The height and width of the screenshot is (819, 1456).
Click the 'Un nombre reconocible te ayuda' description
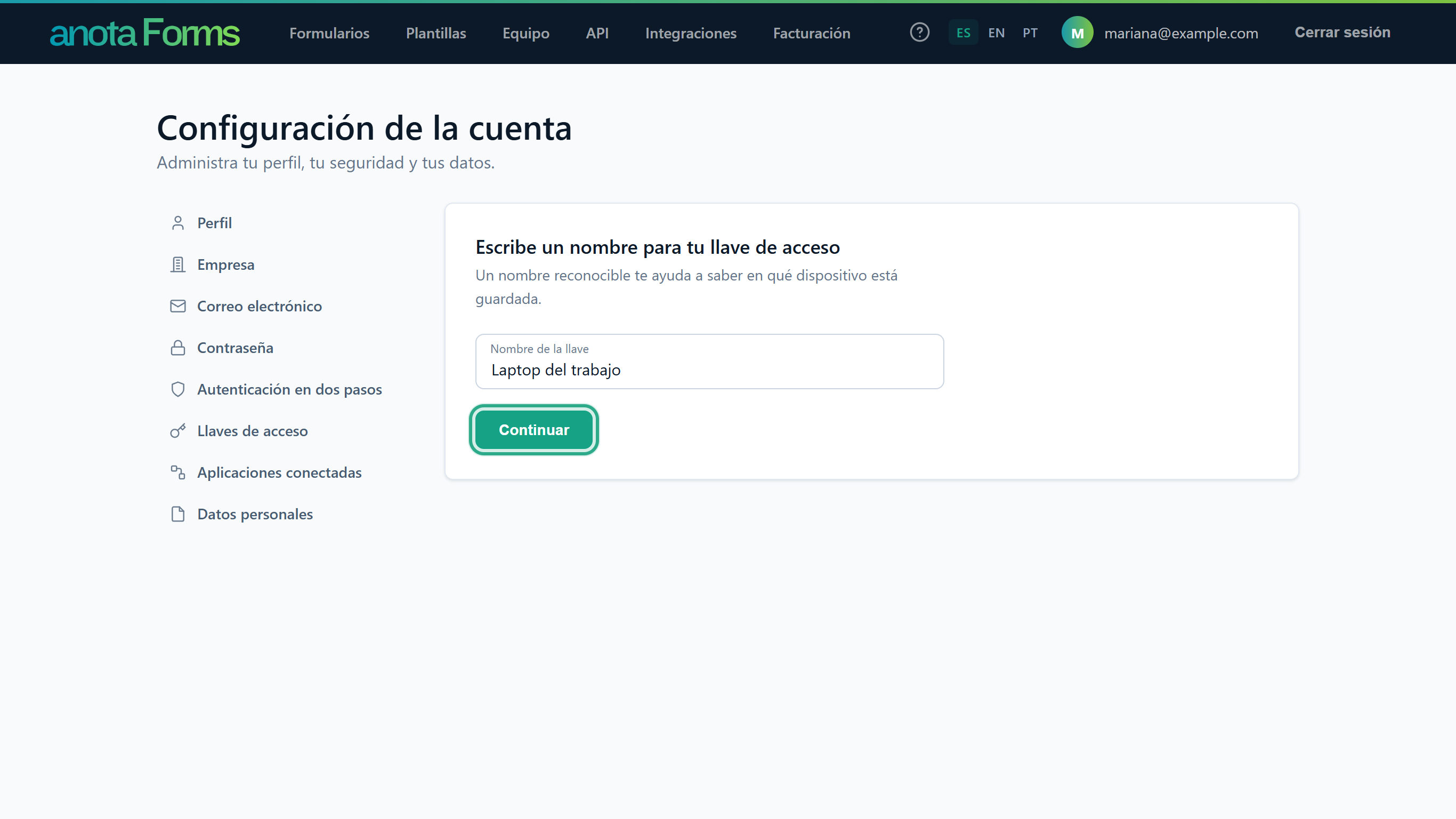[x=686, y=287]
